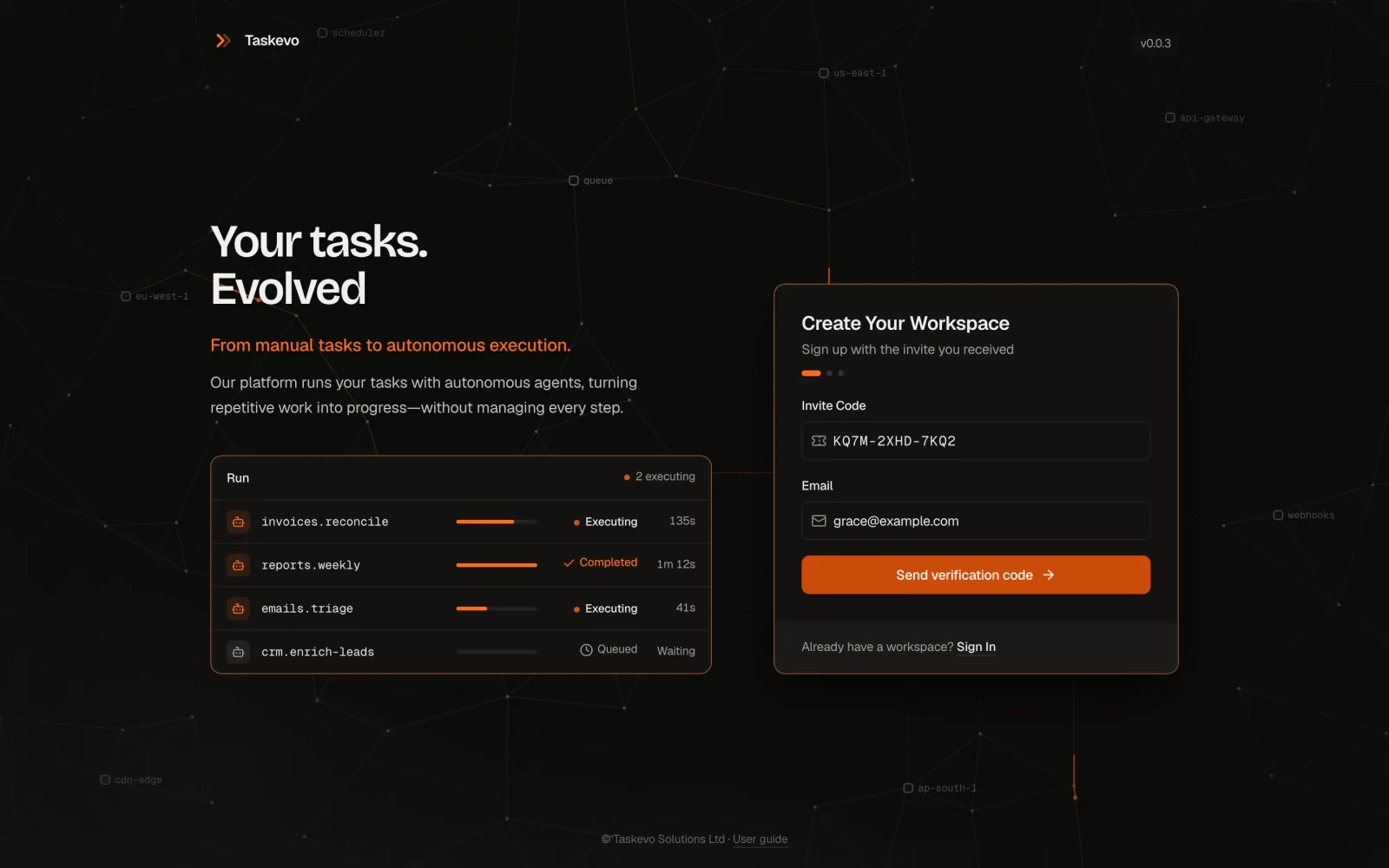
Task: Focus the Invite Code input field
Action: pyautogui.click(x=976, y=441)
